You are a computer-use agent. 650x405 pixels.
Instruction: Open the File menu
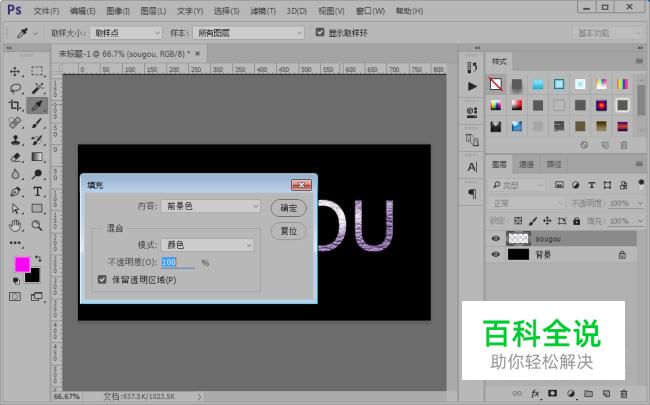tap(46, 11)
